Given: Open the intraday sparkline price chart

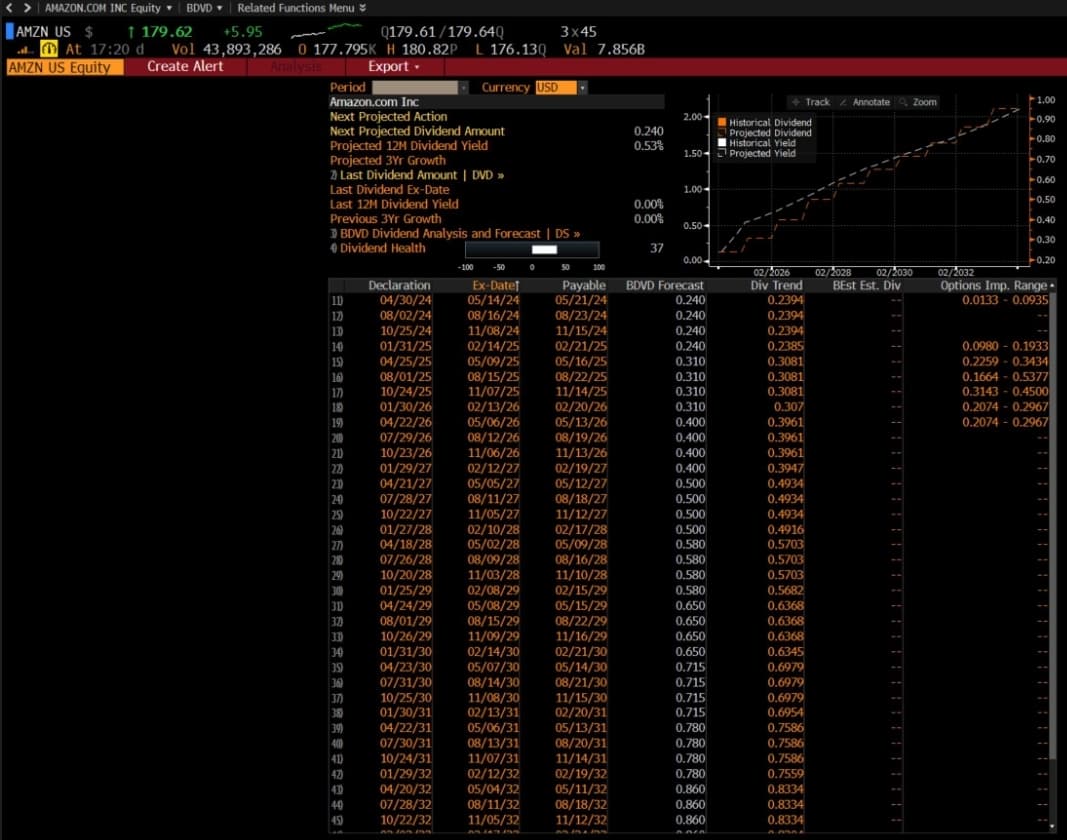Looking at the screenshot, I should [x=327, y=31].
